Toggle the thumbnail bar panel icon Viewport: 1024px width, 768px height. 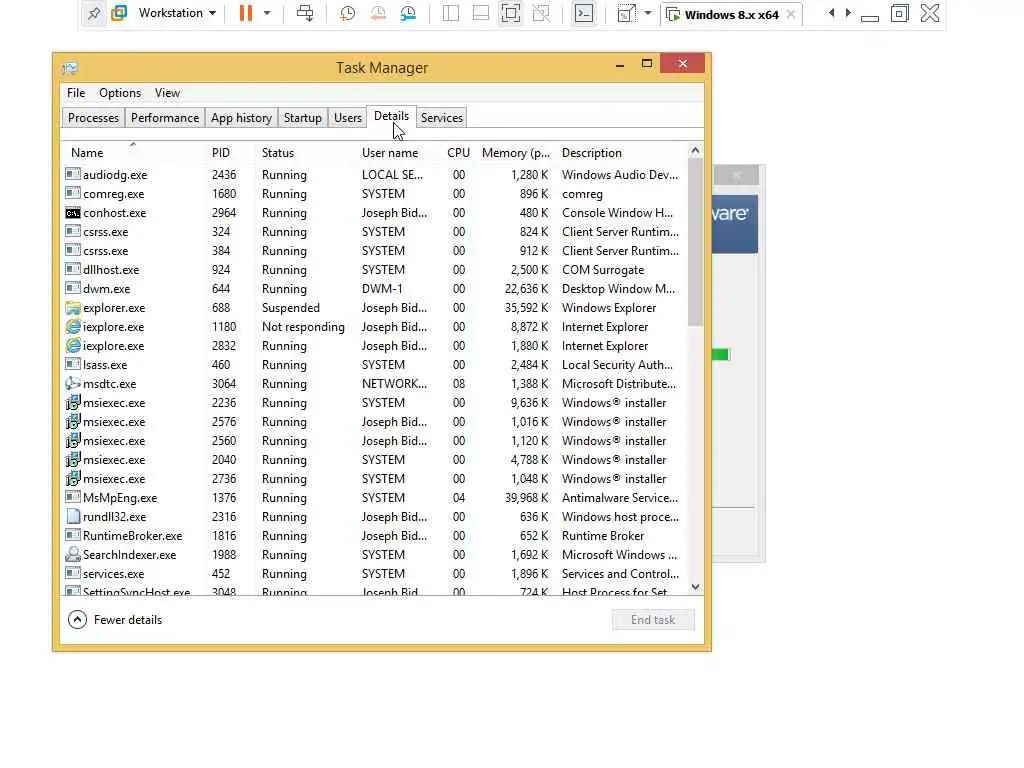click(481, 13)
